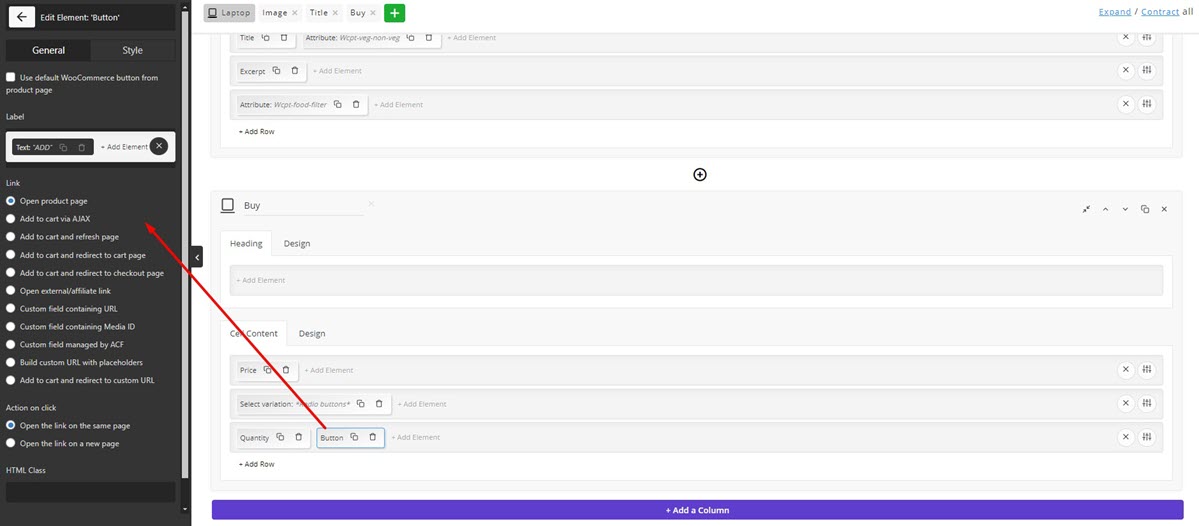Move Buy column down with chevron
The width and height of the screenshot is (1199, 526).
[x=1125, y=209]
